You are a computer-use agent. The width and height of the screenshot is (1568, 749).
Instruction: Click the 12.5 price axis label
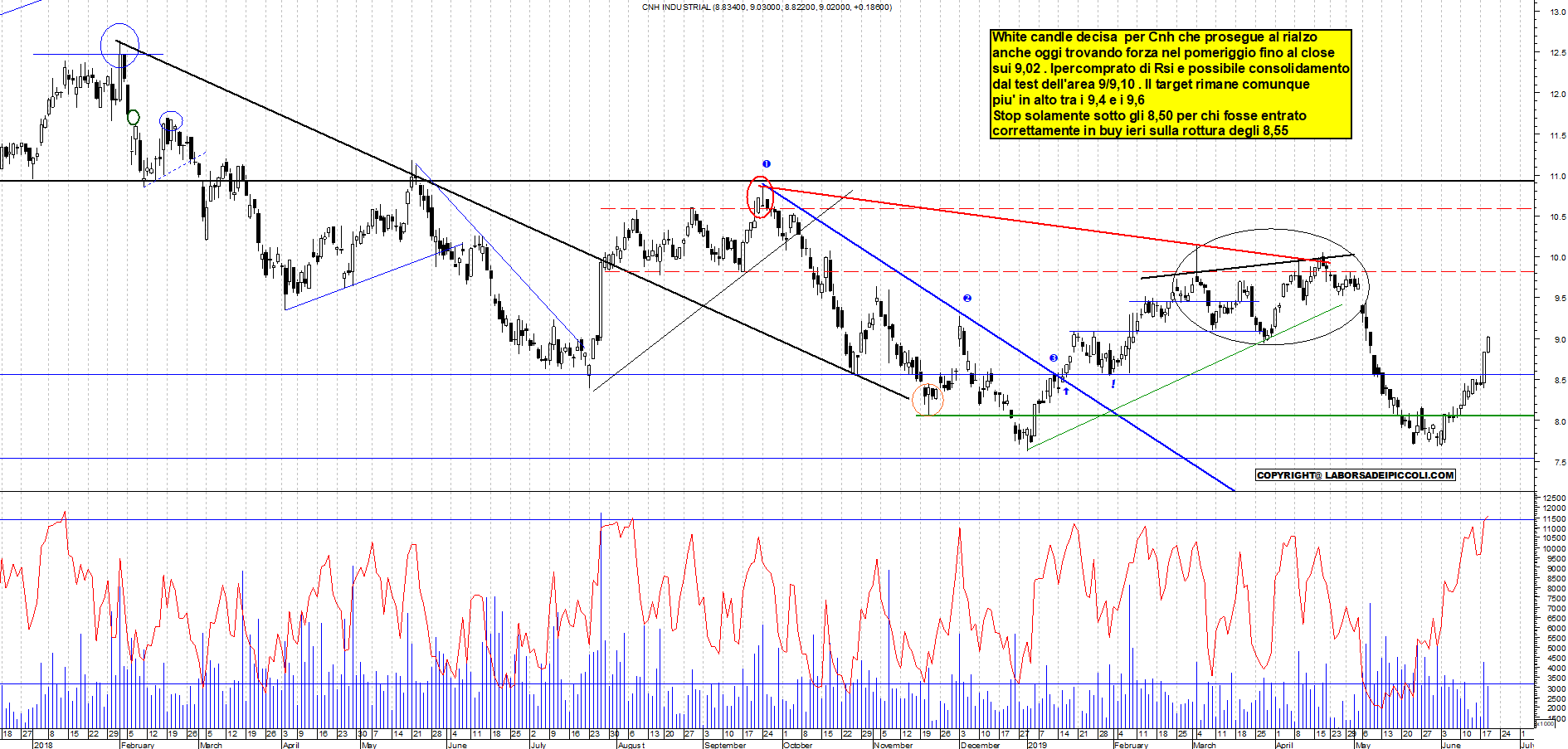coord(1557,53)
